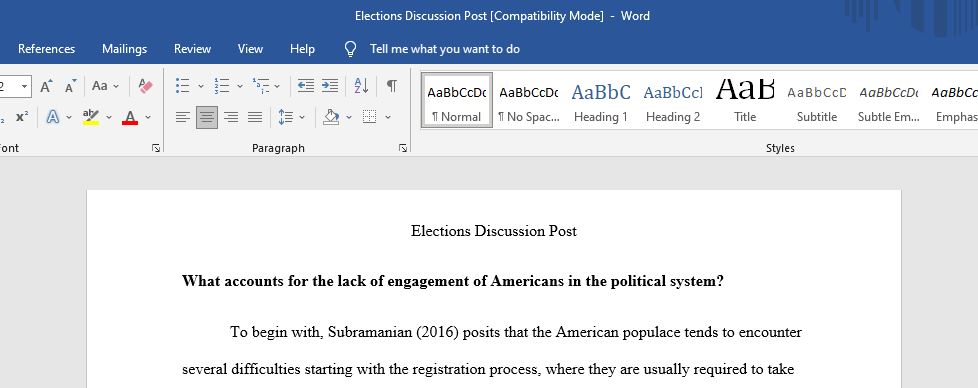Toggle center alignment
Screen dimensions: 978x388
pyautogui.click(x=207, y=117)
